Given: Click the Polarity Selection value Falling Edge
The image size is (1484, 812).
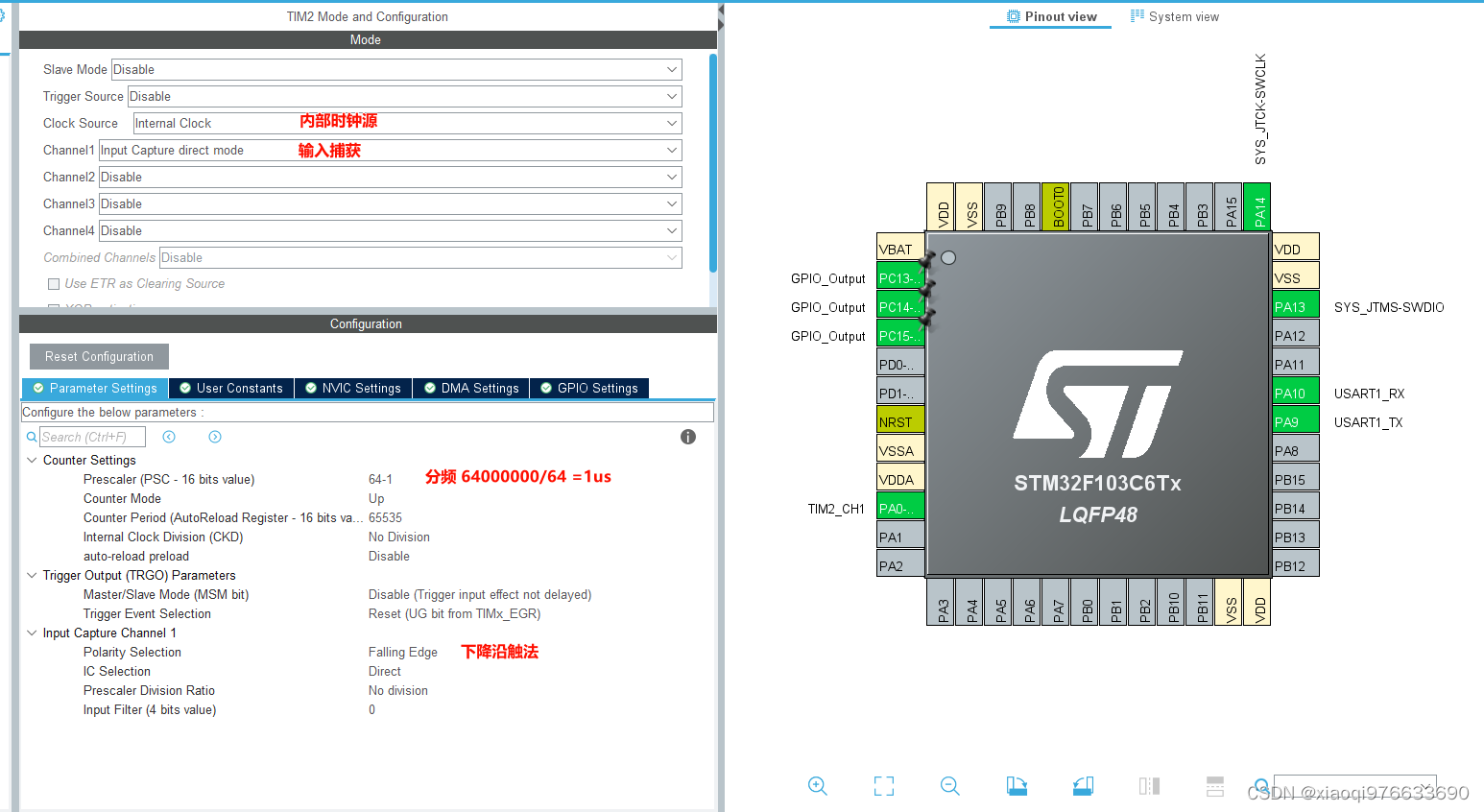Looking at the screenshot, I should [403, 652].
